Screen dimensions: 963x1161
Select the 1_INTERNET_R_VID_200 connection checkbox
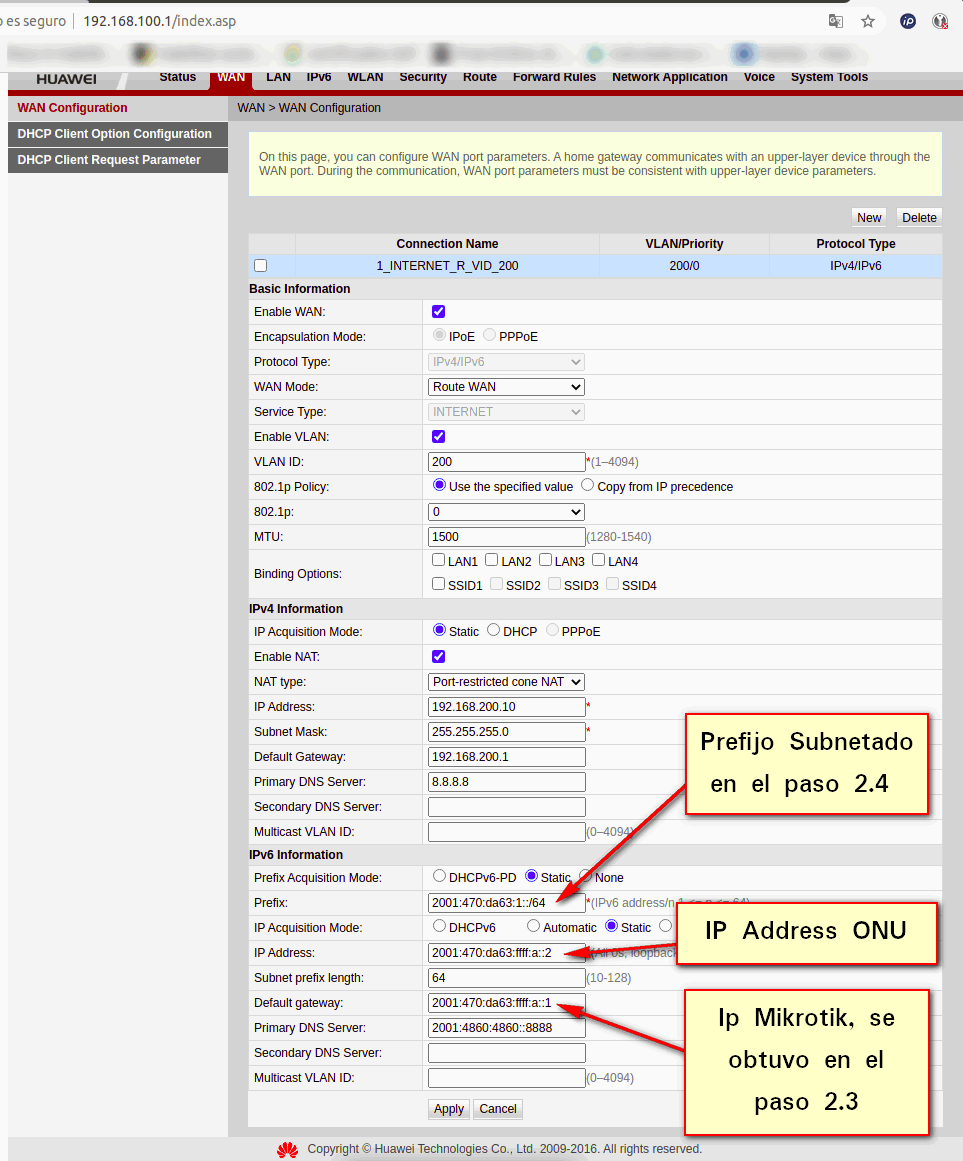261,266
